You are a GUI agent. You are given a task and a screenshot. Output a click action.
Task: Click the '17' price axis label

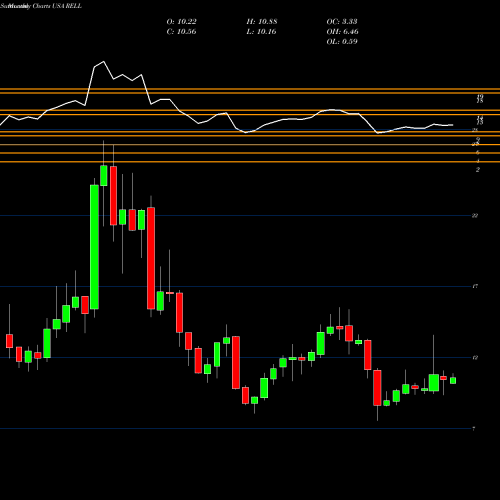475,286
